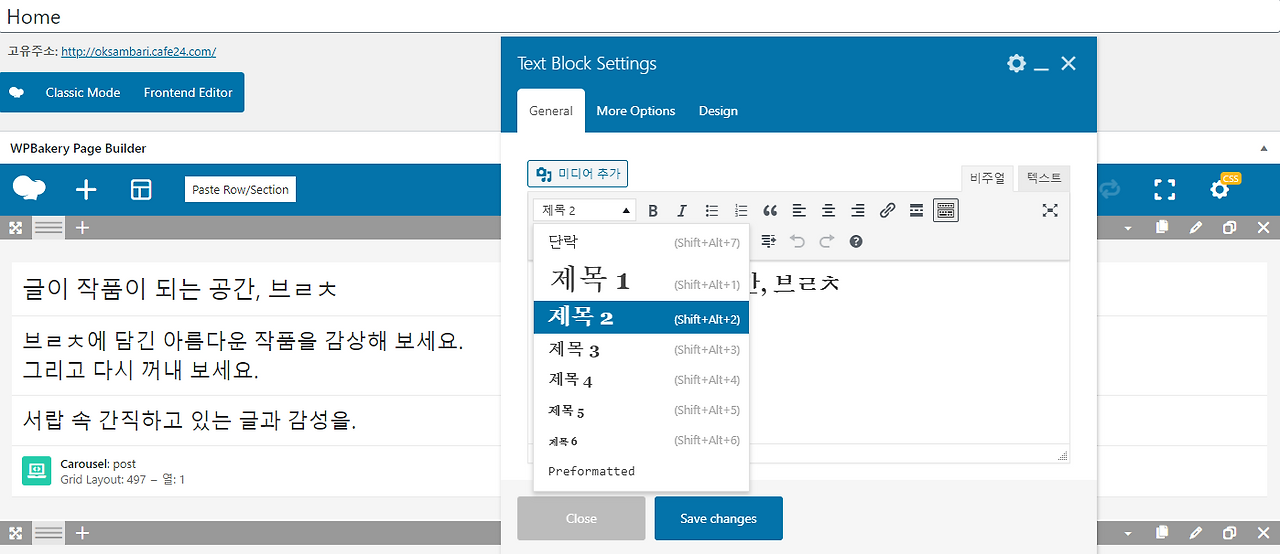Switch editor to 텍스트 tab
The height and width of the screenshot is (554, 1280).
coord(1044,178)
